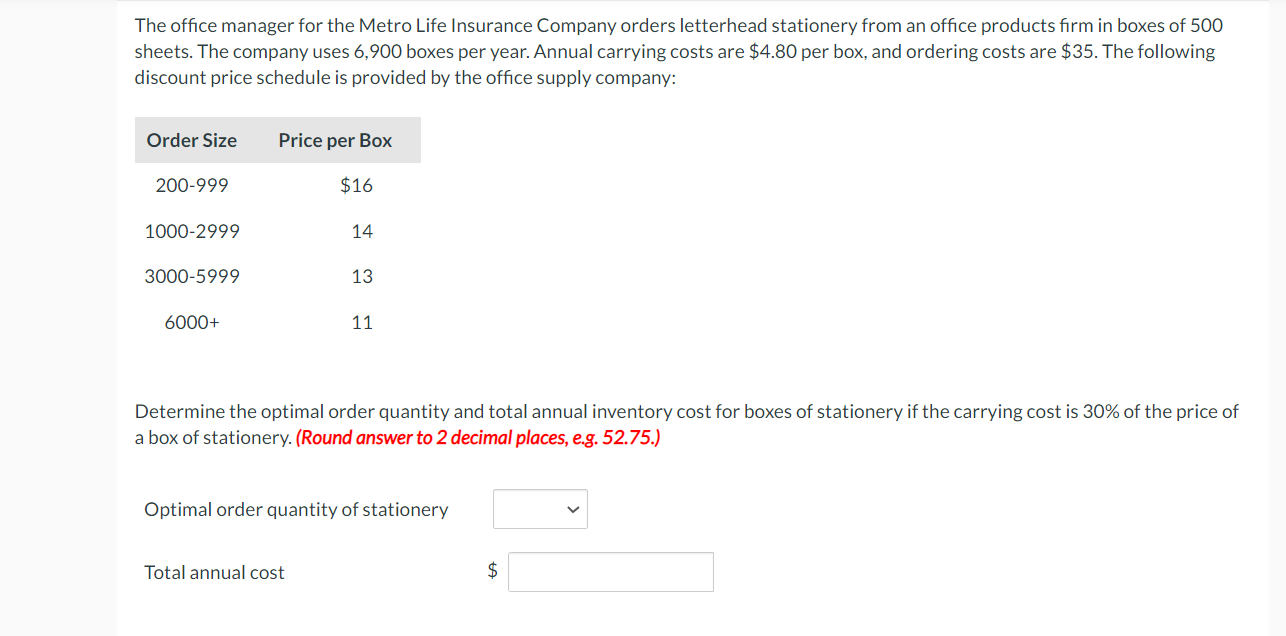This screenshot has height=636, width=1286.
Task: Click the 'discount price schedule' text line
Action: pyautogui.click(x=405, y=77)
